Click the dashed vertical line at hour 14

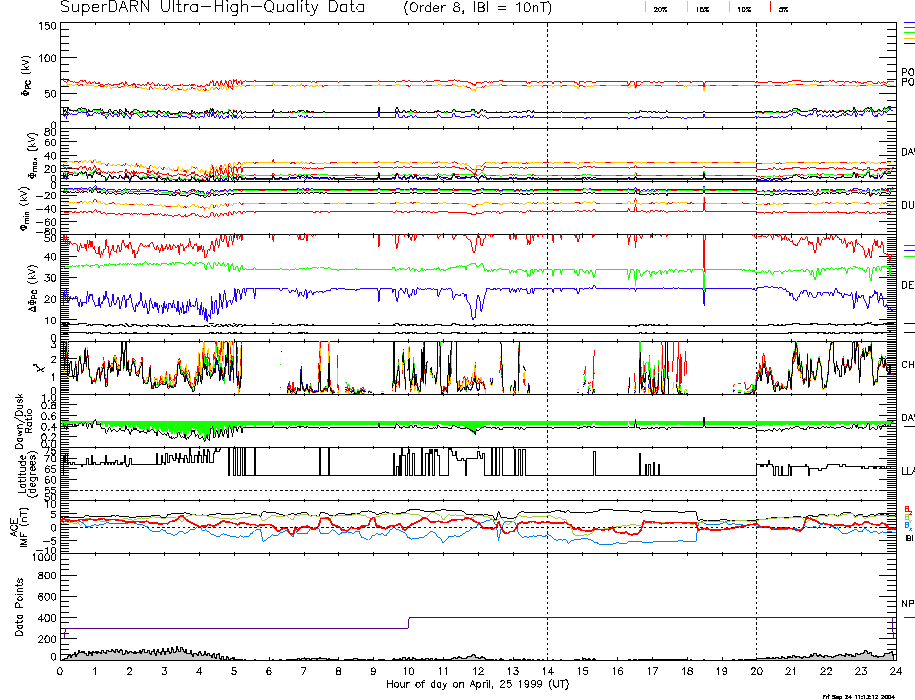click(x=548, y=300)
